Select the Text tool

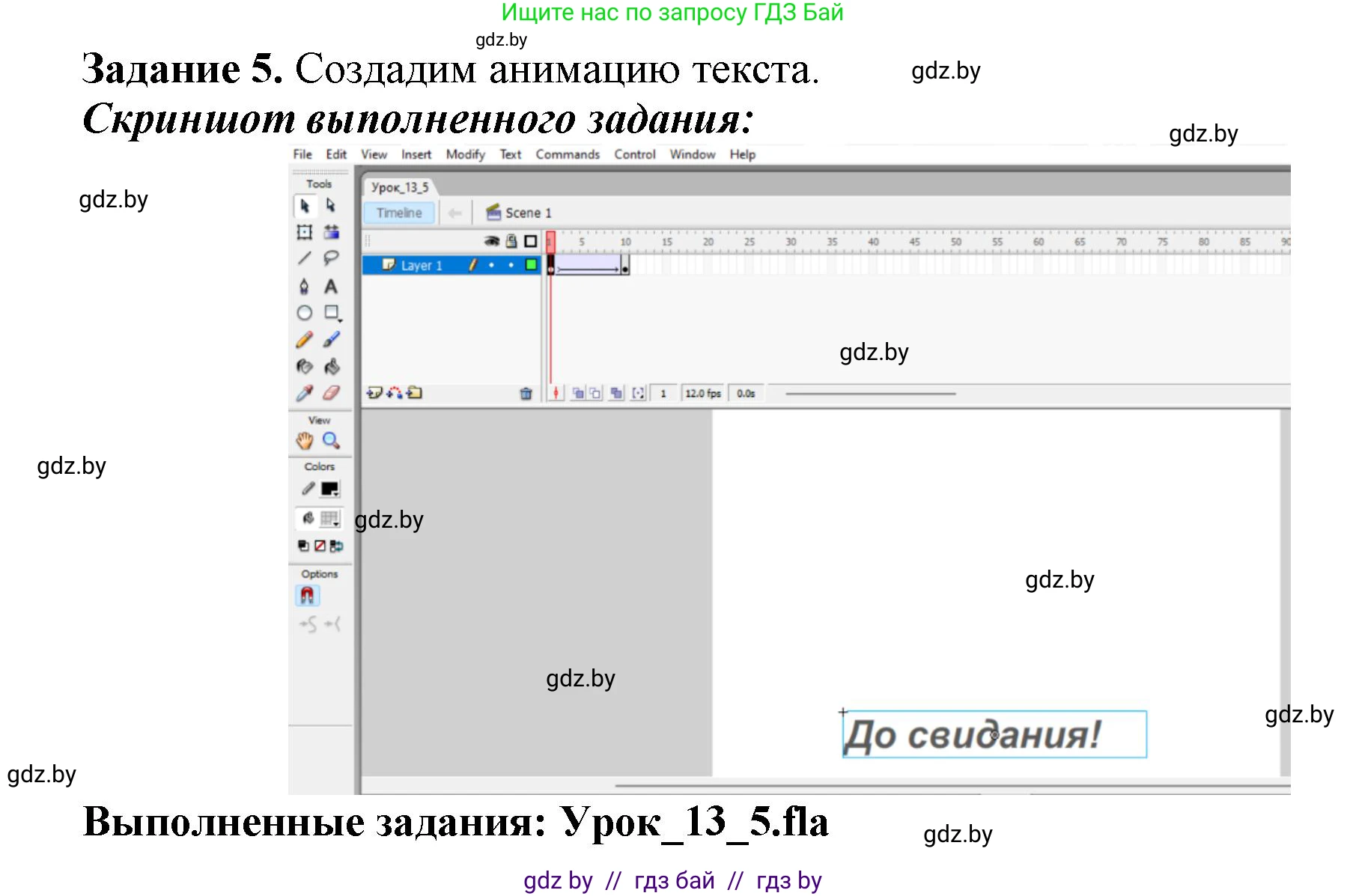point(330,287)
